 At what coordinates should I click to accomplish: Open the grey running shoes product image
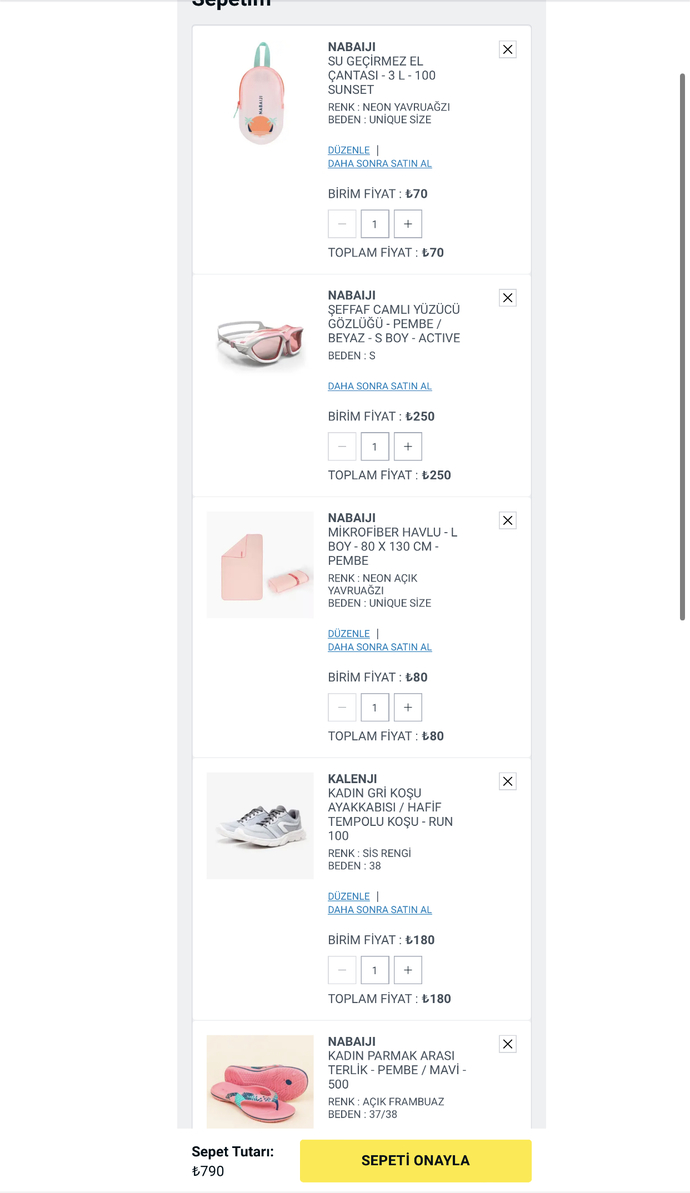pos(260,826)
